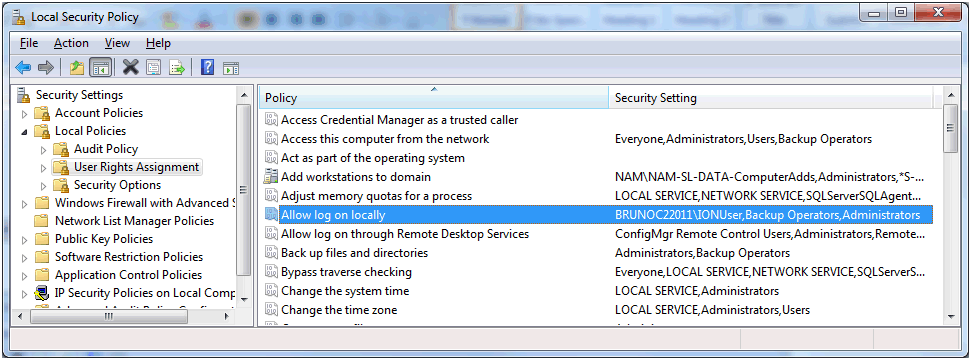Click BRUNOC22011\IONUser security setting cell
This screenshot has width=971, height=360.
pos(767,215)
